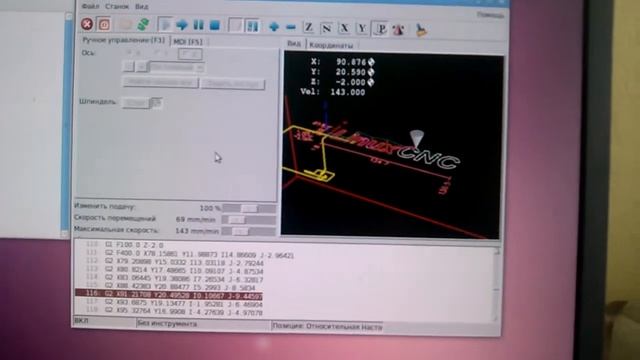Stop the running program
Screen dimensions: 640x360
(215, 25)
